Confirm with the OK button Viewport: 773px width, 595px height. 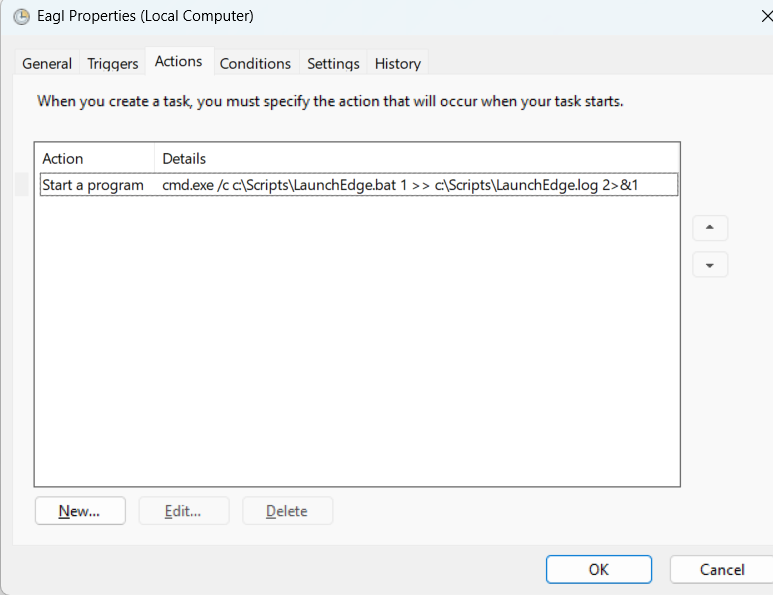pos(598,569)
